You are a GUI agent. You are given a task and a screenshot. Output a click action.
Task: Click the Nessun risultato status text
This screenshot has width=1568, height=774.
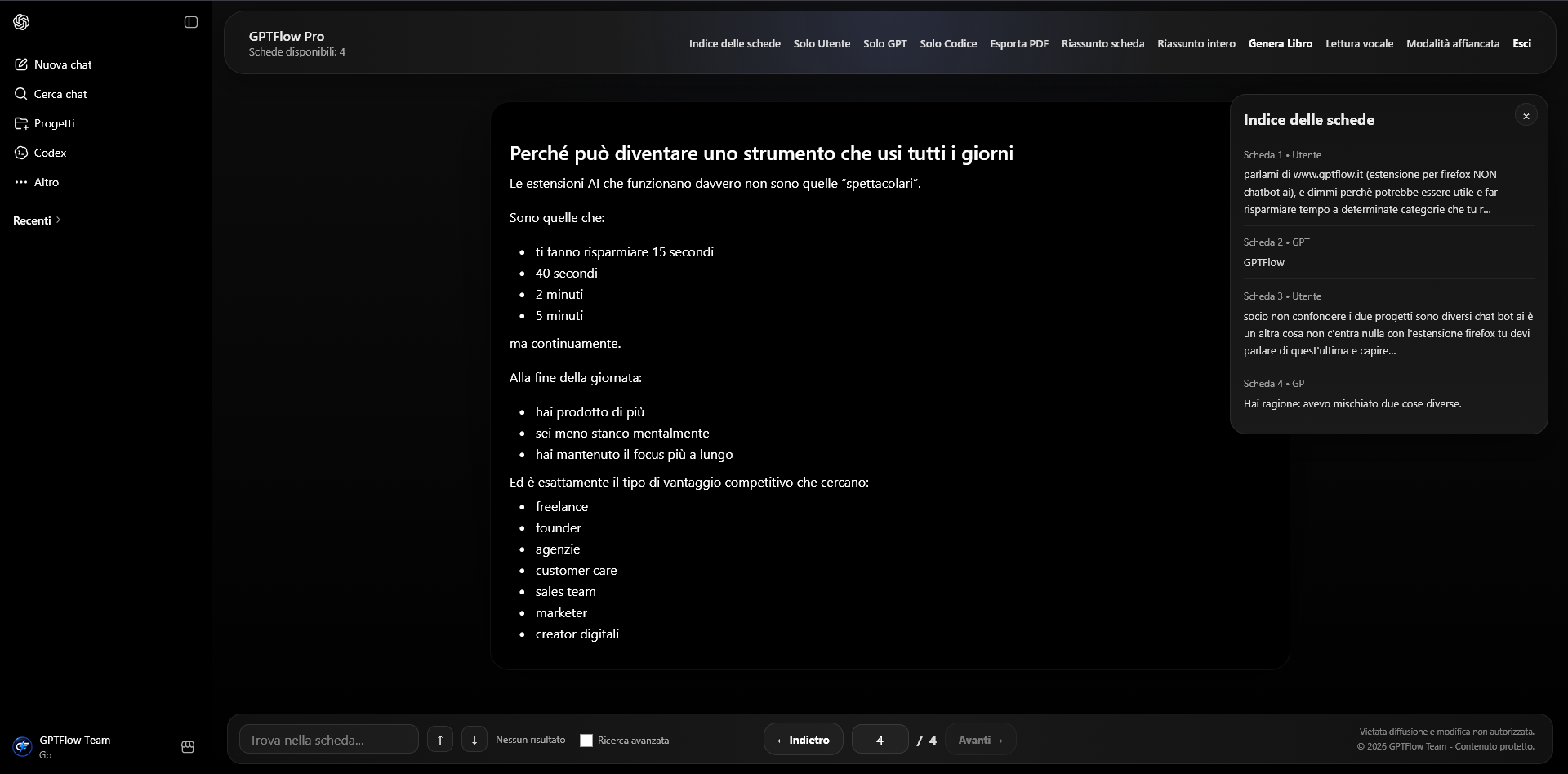pyautogui.click(x=530, y=739)
